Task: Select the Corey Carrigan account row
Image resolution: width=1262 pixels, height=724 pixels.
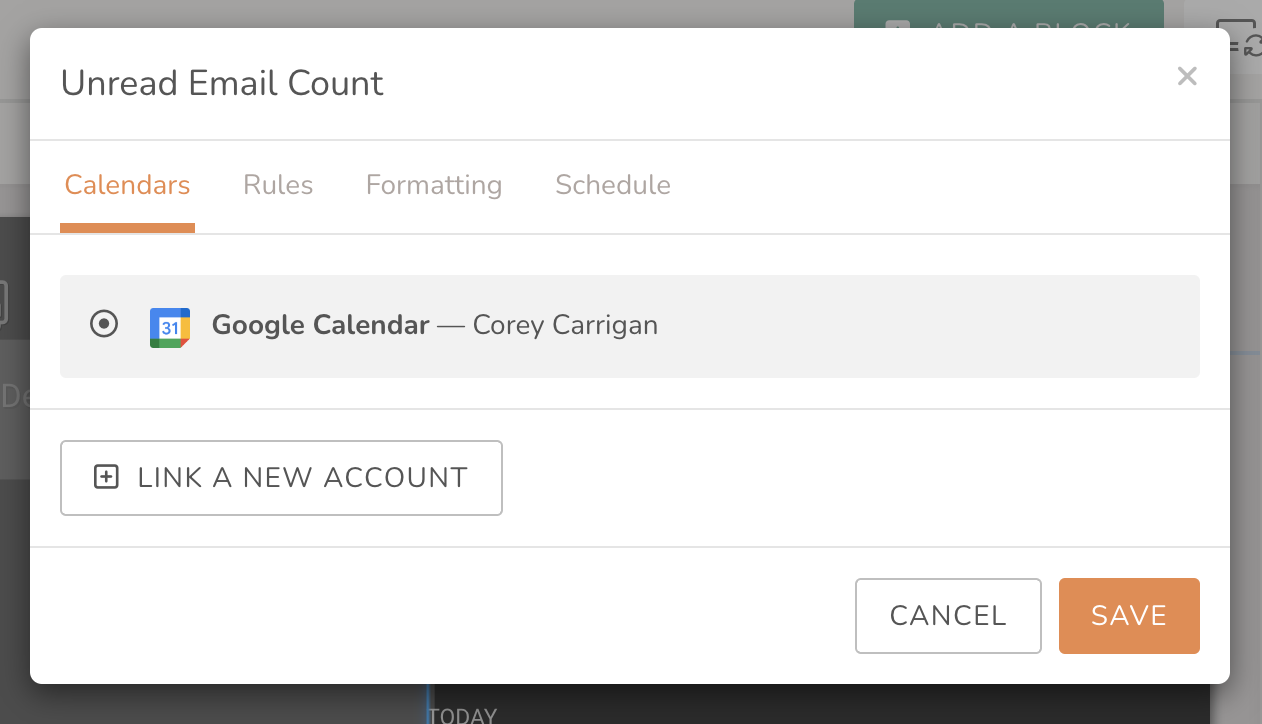Action: point(630,326)
